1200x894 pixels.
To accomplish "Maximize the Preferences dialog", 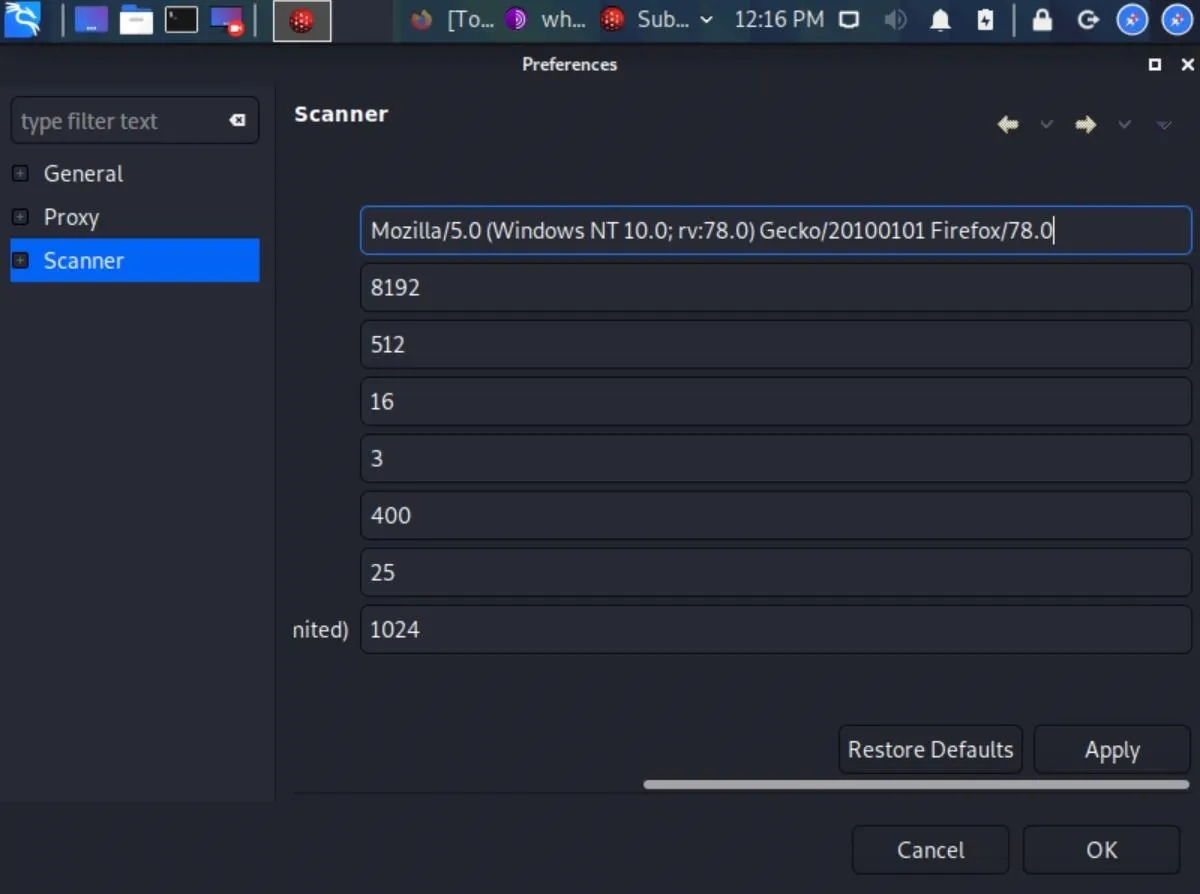I will [1155, 64].
